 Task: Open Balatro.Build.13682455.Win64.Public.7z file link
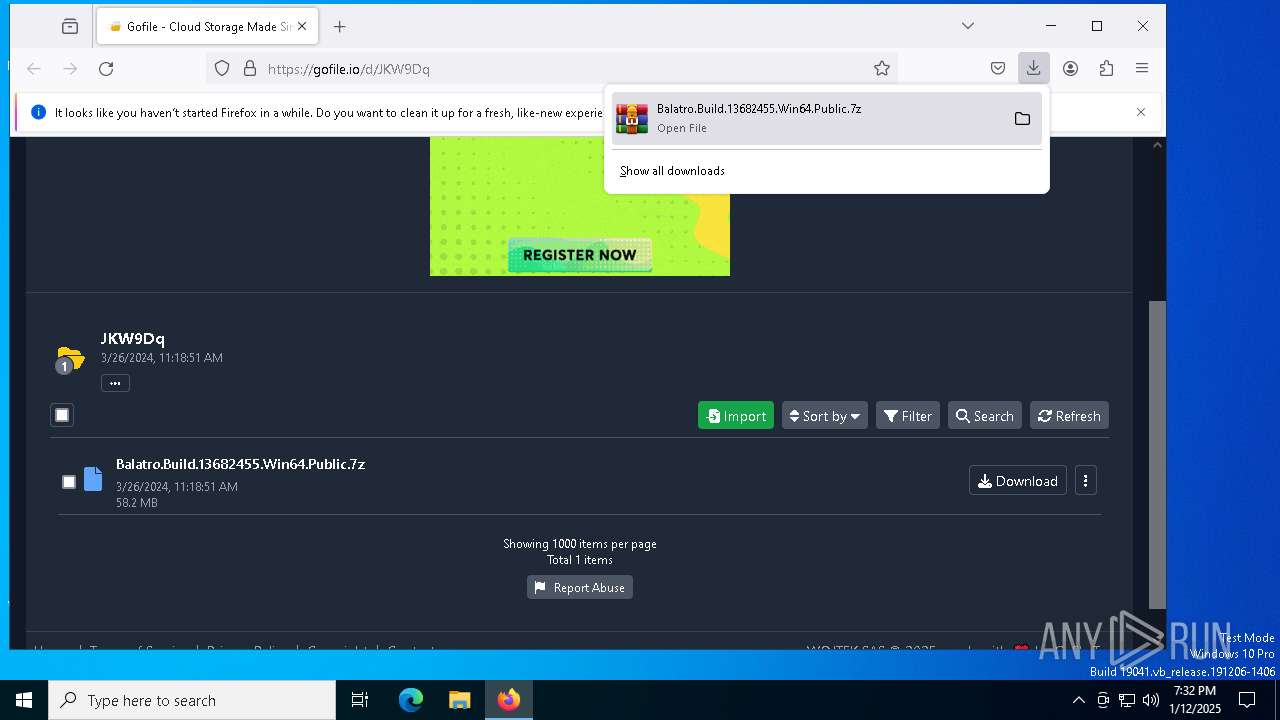[240, 464]
